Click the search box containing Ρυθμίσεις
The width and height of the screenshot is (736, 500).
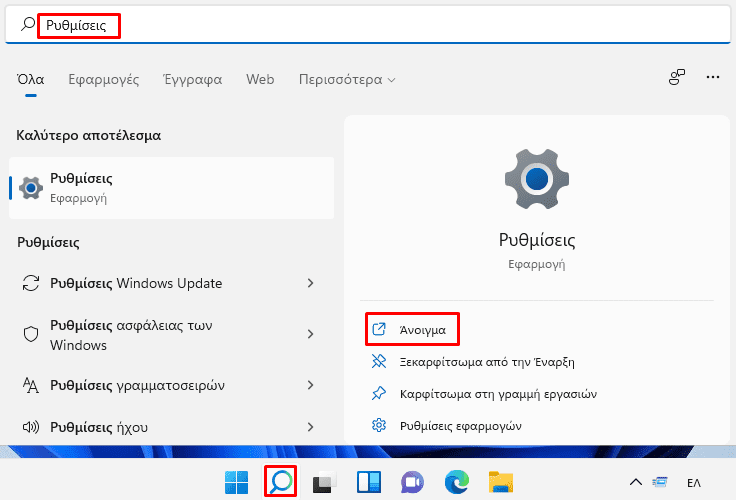368,25
